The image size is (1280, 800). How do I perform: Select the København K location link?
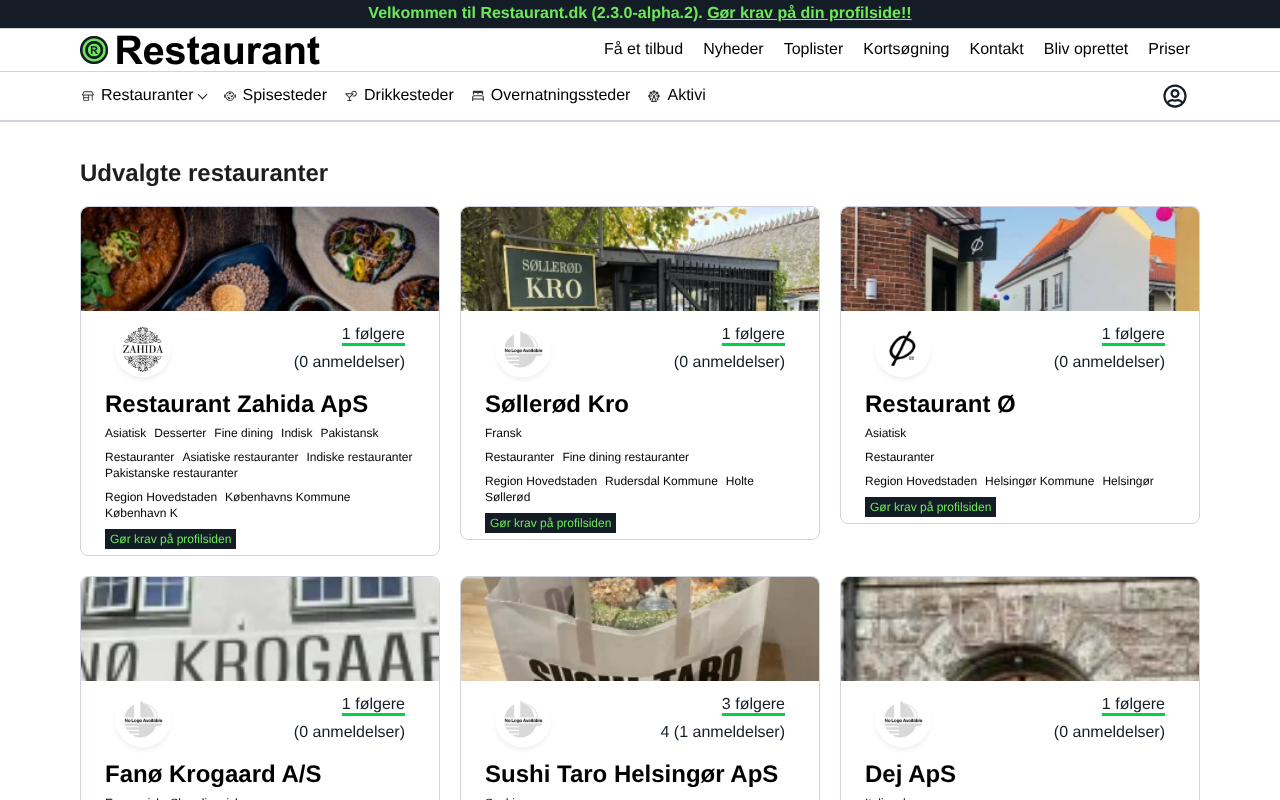point(141,513)
